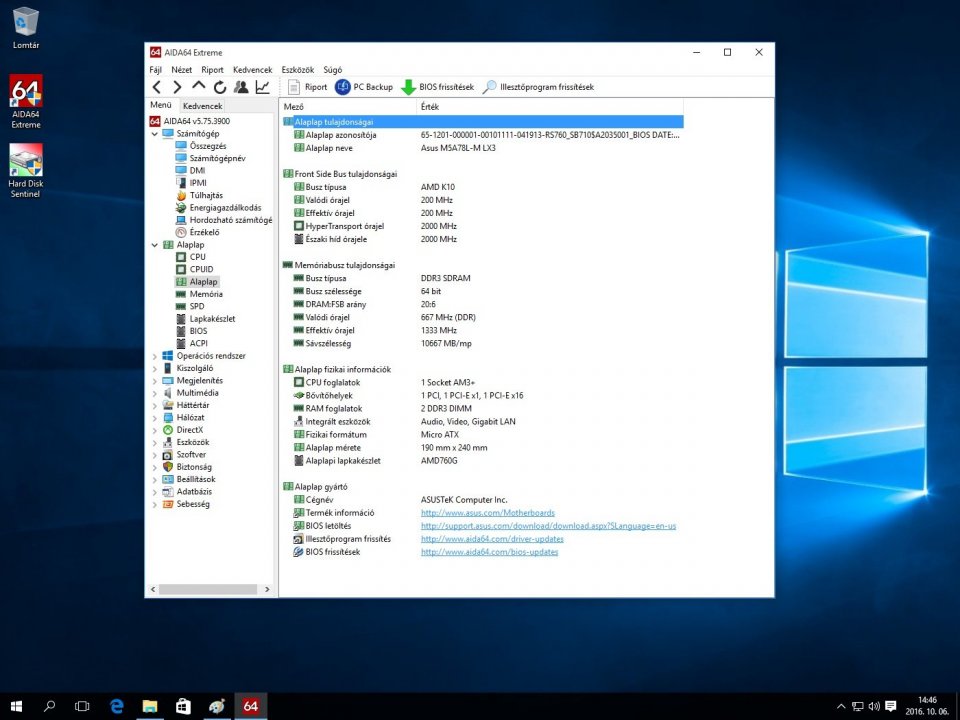The image size is (960, 720).
Task: Click the aida64.com driver-updates link
Action: click(492, 539)
